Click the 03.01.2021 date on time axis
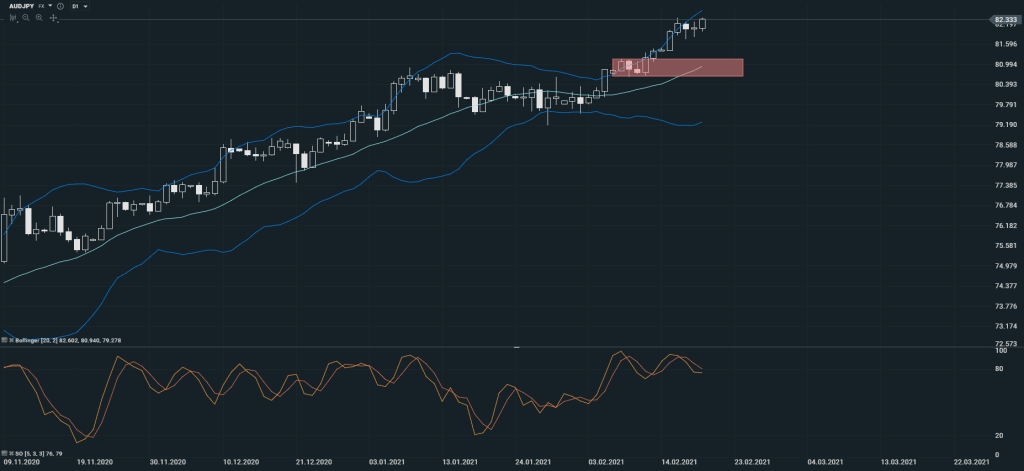This screenshot has height=471, width=1024. coord(387,461)
